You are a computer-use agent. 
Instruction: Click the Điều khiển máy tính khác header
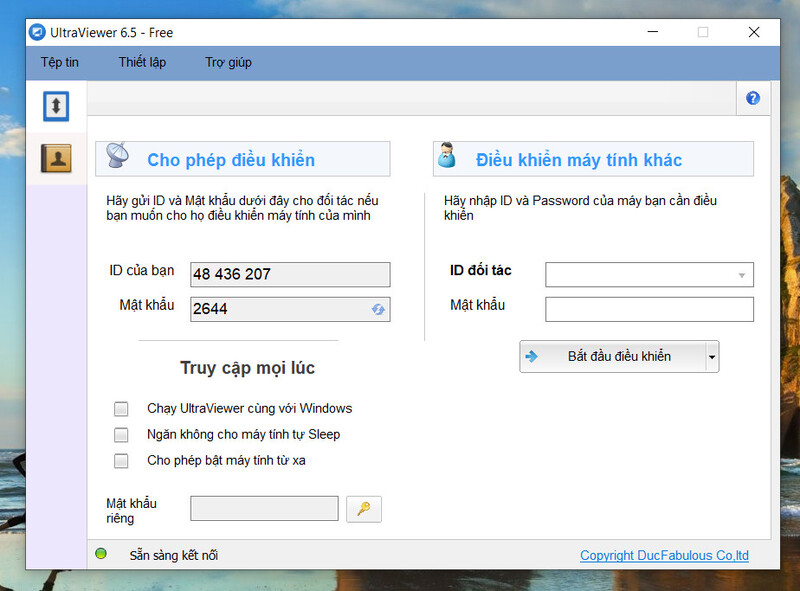click(593, 159)
